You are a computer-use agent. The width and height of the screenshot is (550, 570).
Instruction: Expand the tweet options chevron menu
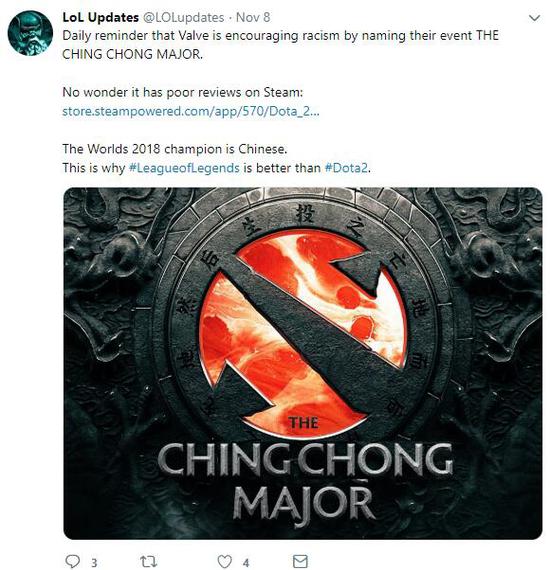pos(534,18)
